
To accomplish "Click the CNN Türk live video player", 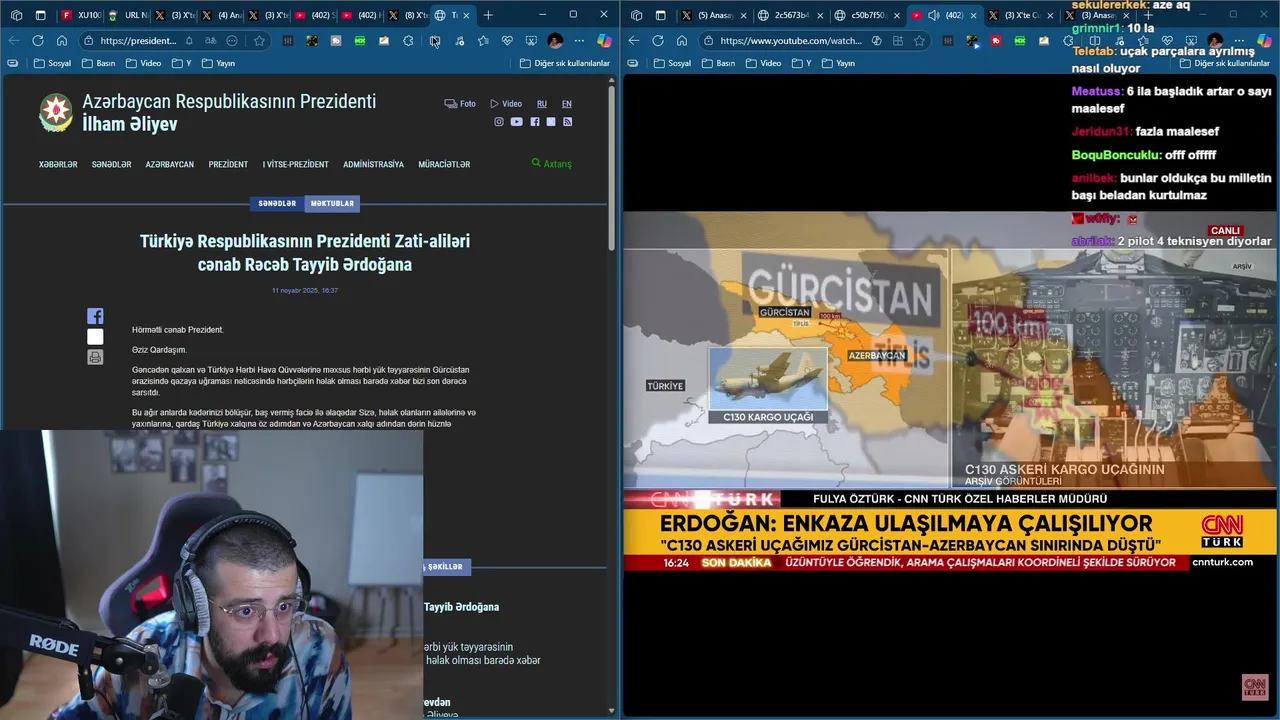I will (x=950, y=390).
